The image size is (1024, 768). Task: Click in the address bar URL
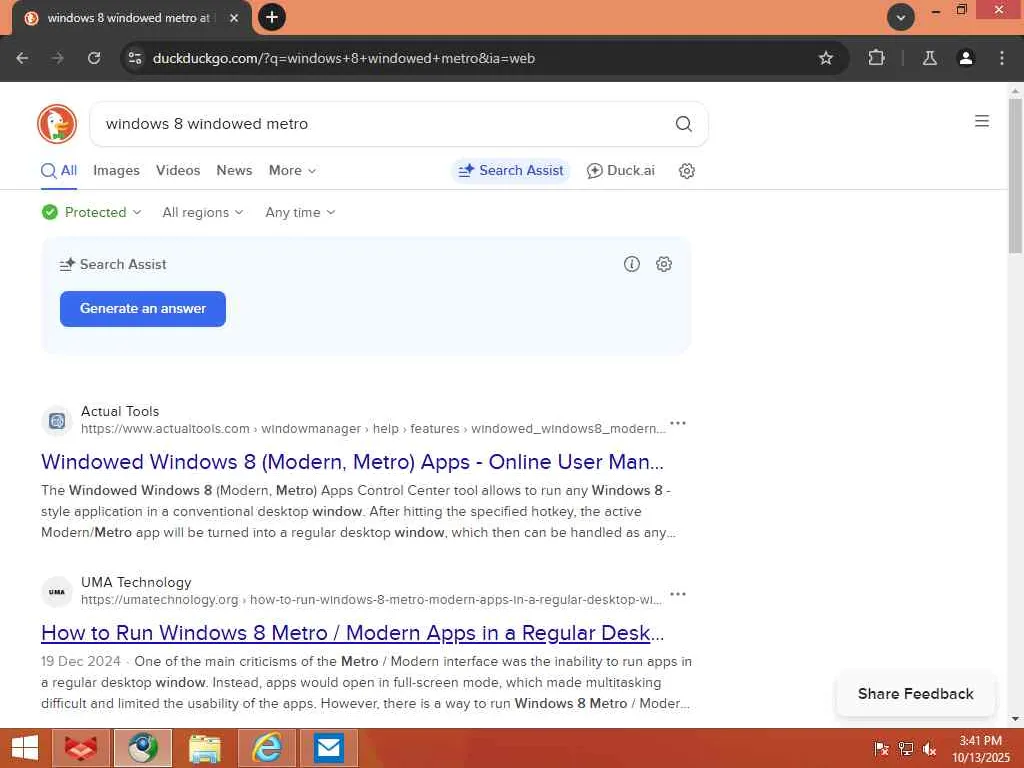coord(344,58)
